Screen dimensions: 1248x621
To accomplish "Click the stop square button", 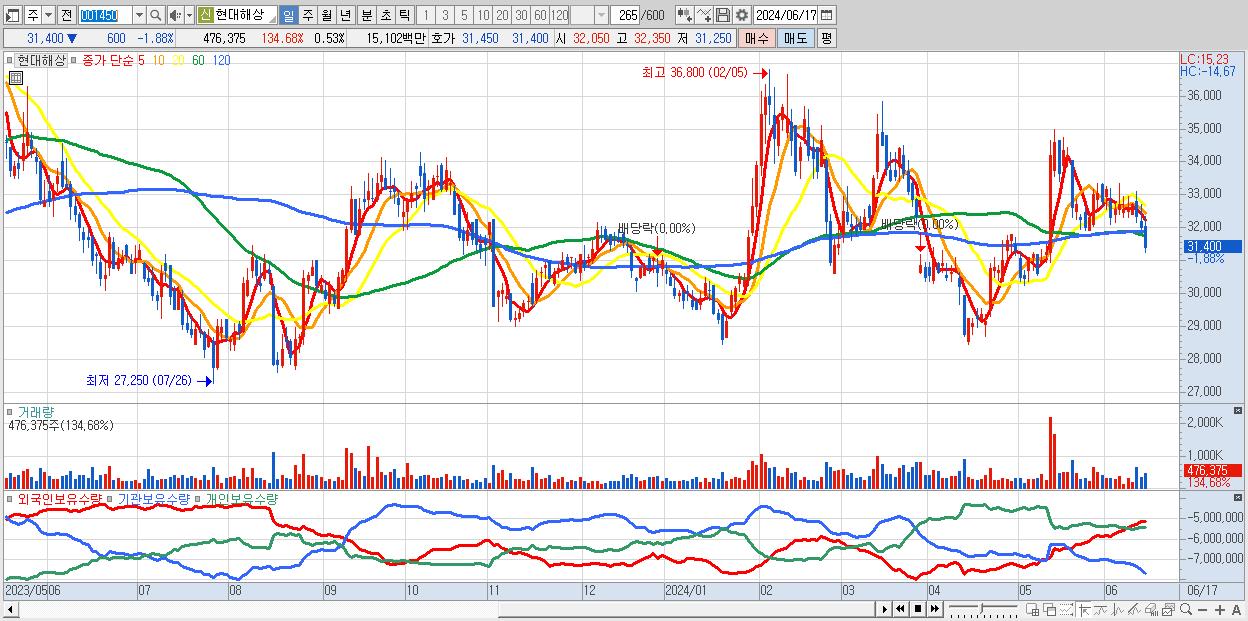I will 917,609.
